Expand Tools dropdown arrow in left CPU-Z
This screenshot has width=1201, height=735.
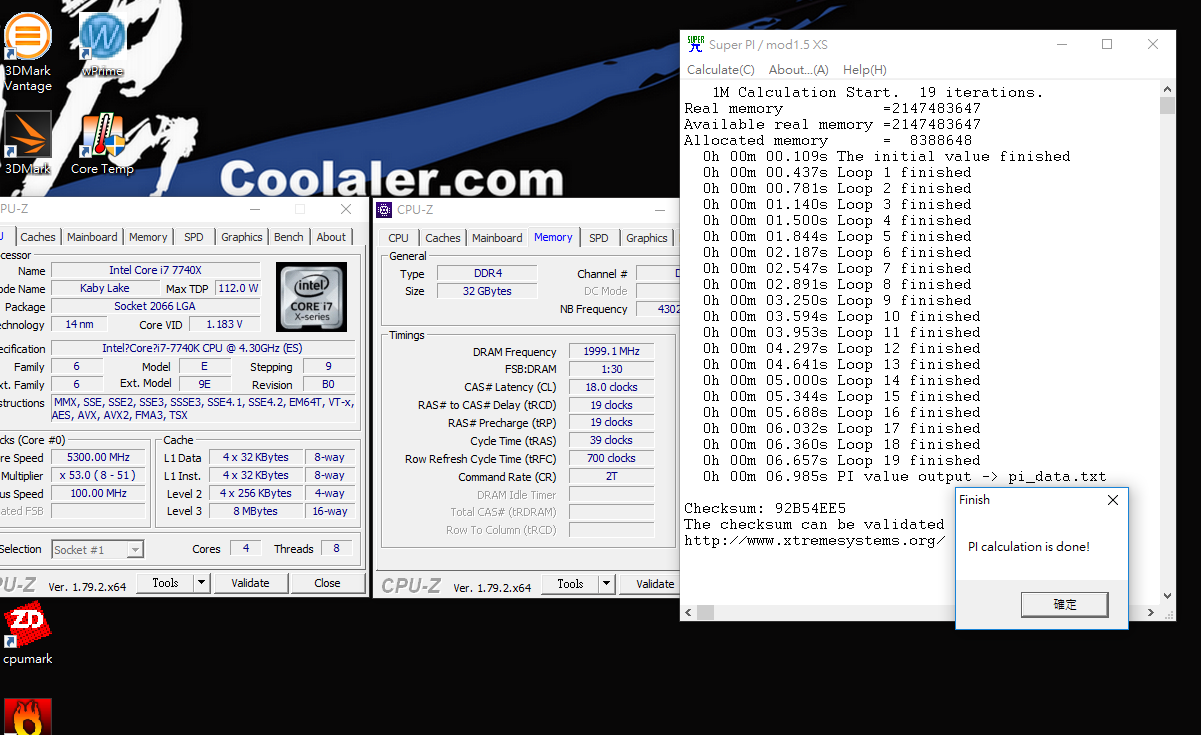[x=201, y=583]
